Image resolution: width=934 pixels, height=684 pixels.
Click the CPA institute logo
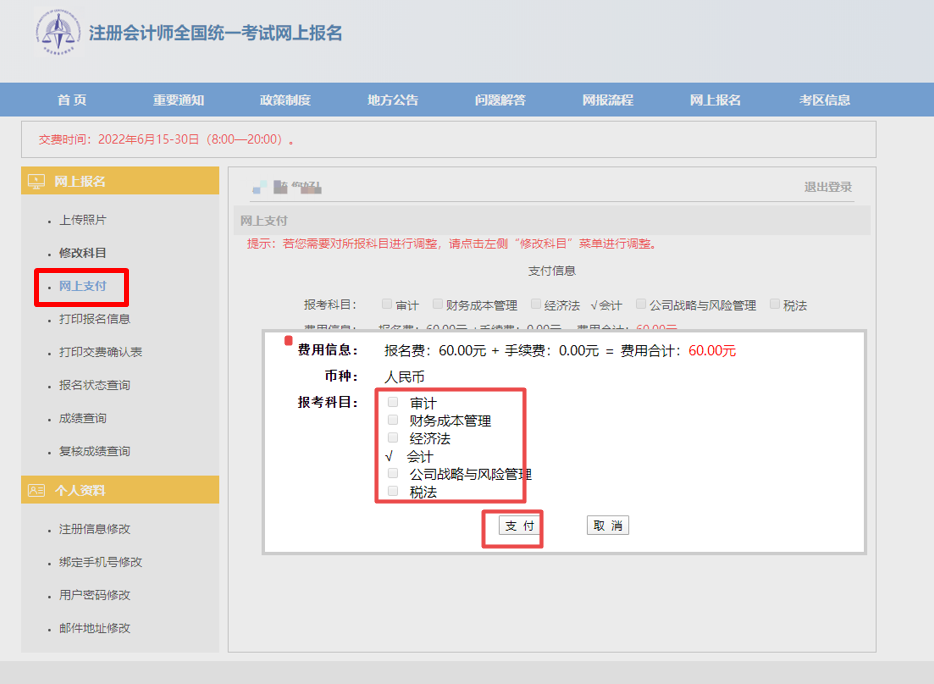(x=57, y=33)
